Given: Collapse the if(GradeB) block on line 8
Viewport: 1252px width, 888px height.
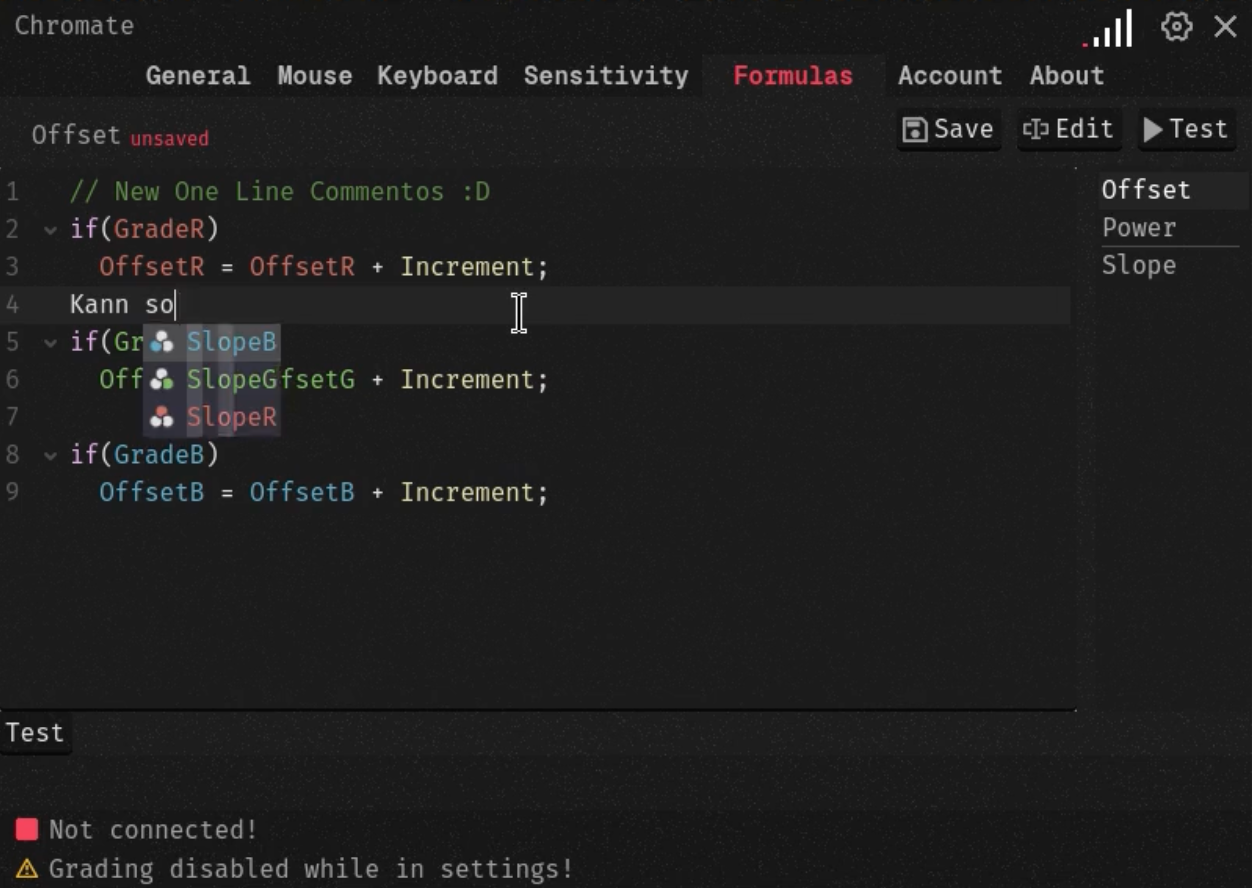Looking at the screenshot, I should point(50,456).
